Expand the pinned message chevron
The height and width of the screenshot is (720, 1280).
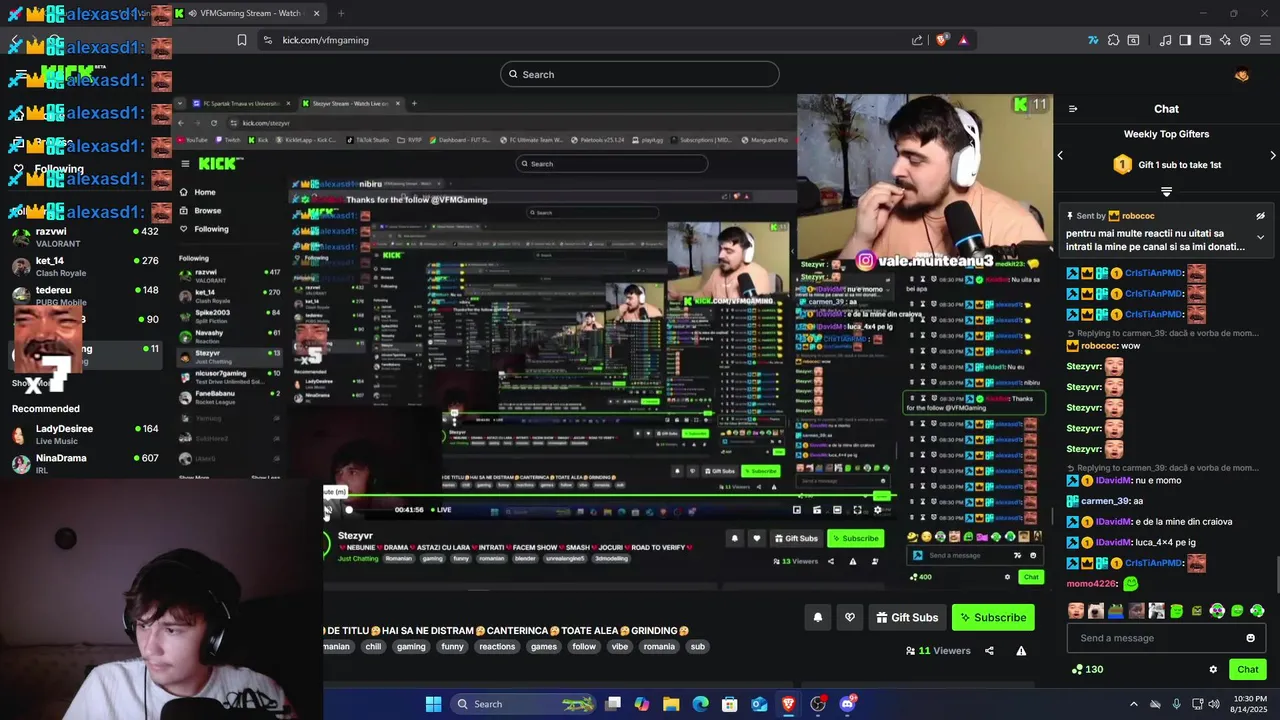1260,238
